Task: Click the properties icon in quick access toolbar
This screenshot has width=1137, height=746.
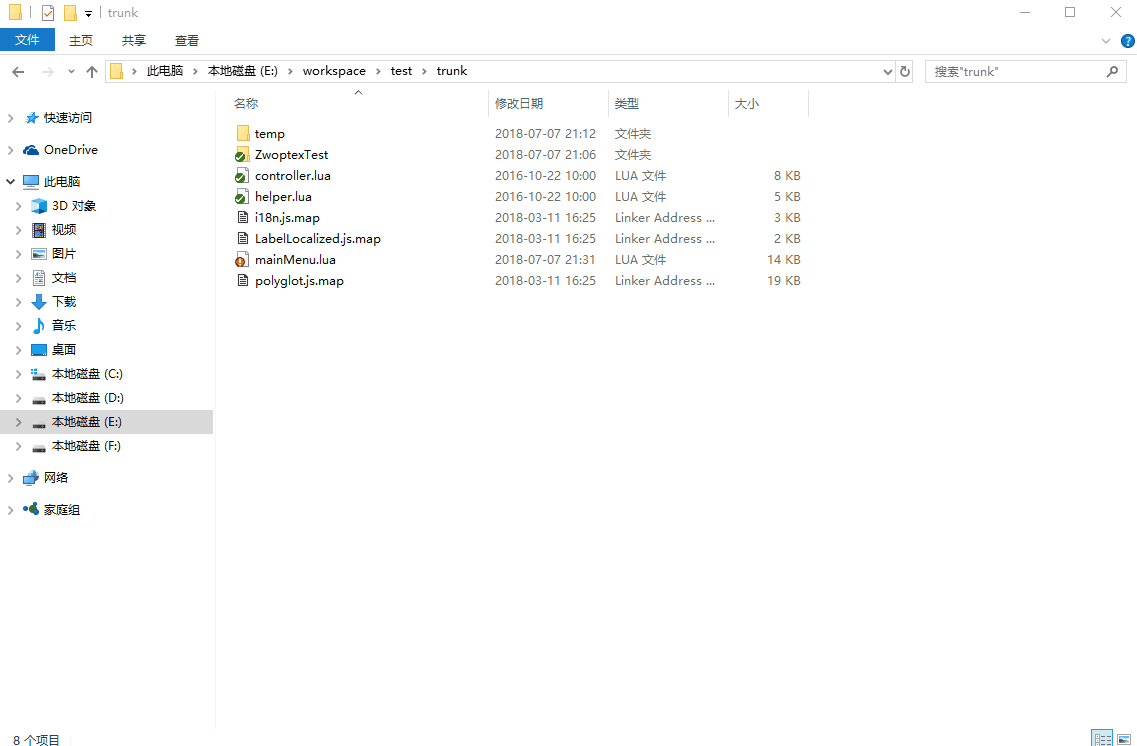Action: pyautogui.click(x=48, y=13)
